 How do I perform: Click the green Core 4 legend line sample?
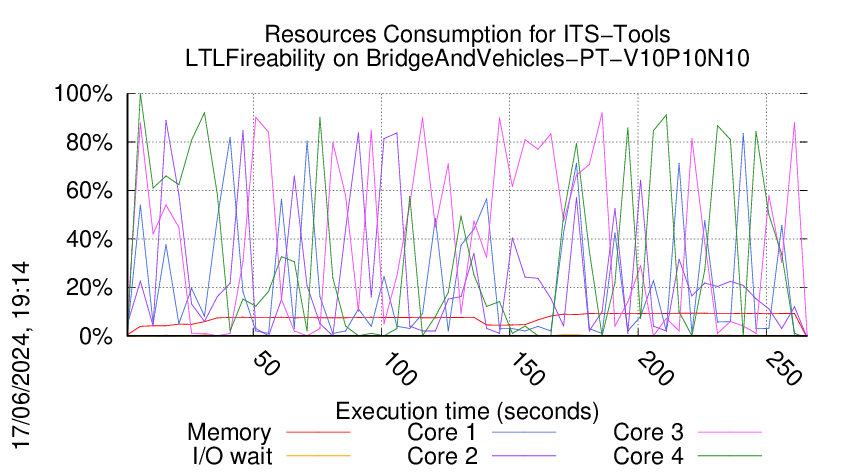(x=730, y=456)
